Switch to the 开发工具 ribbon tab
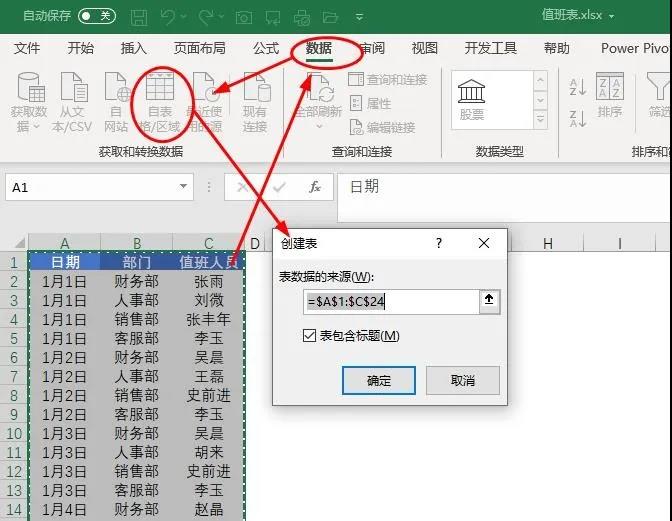The width and height of the screenshot is (672, 521). coord(491,48)
